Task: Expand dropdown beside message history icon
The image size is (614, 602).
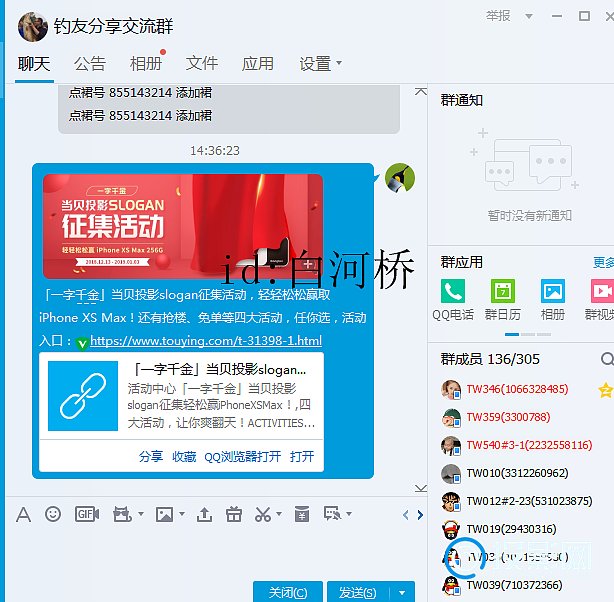Action: [x=349, y=513]
